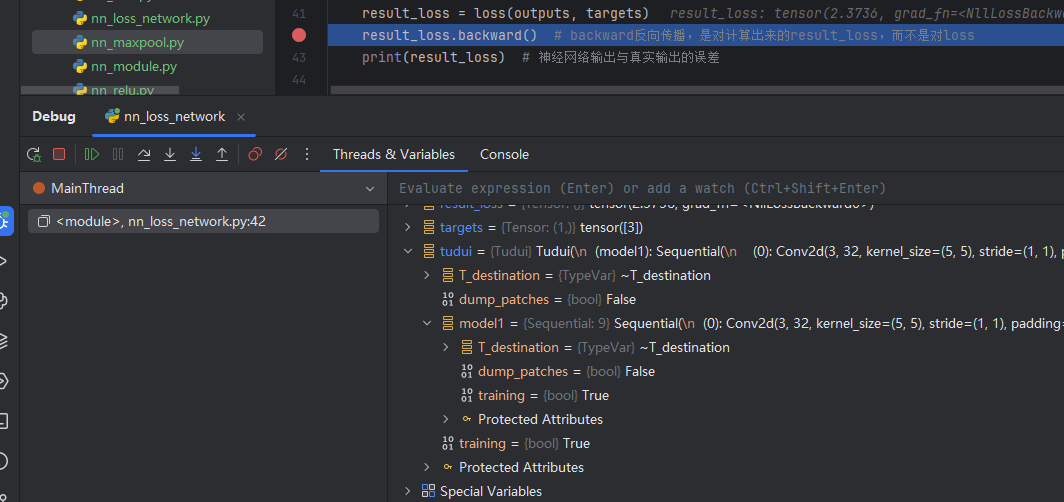
Task: Click binary icon beside training under tudui
Action: click(x=447, y=444)
